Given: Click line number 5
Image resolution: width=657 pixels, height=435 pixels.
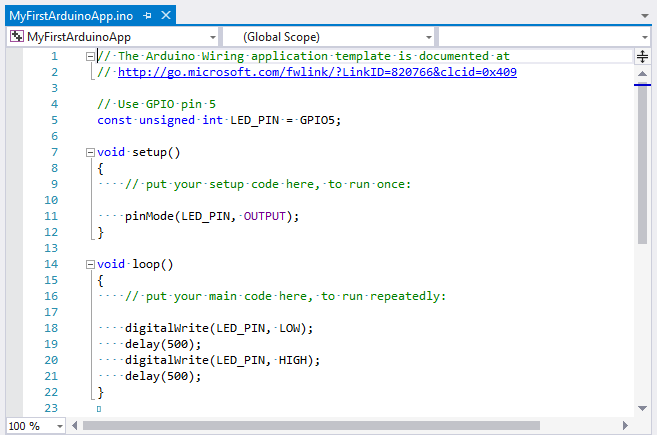Looking at the screenshot, I should [54, 120].
